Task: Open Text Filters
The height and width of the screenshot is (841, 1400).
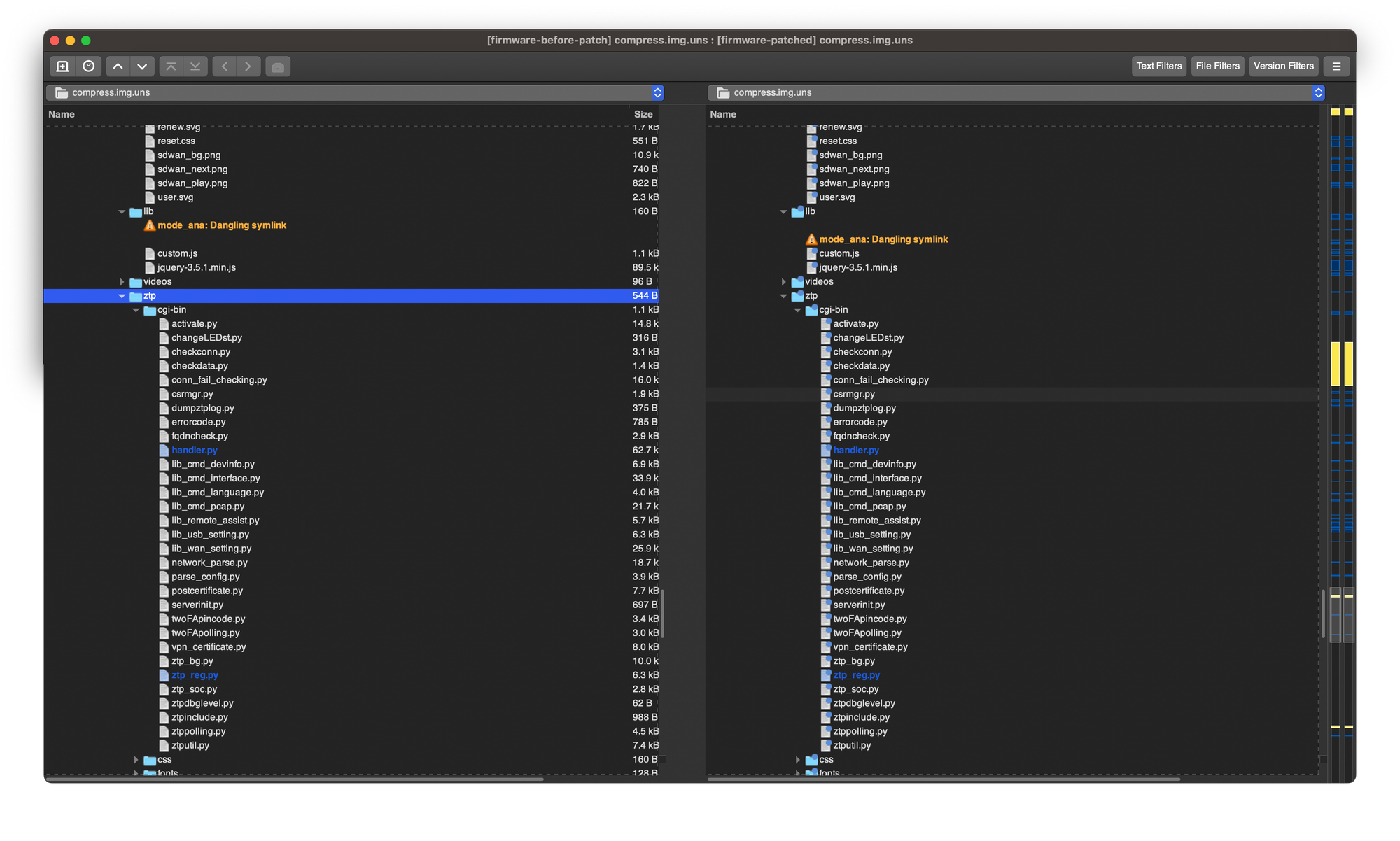Action: pyautogui.click(x=1158, y=66)
